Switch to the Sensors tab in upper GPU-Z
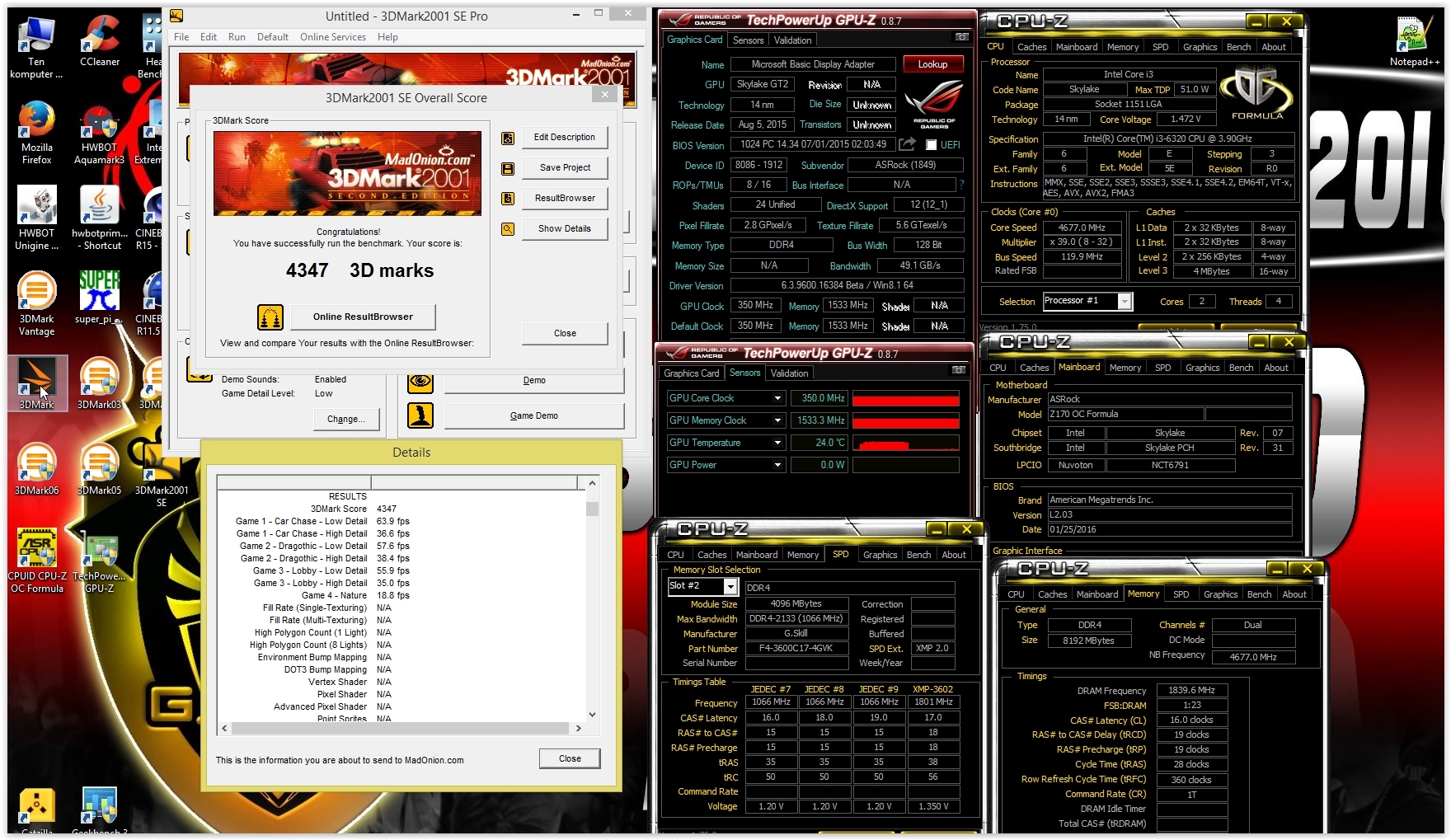Viewport: 1451px width, 840px height. click(x=748, y=40)
